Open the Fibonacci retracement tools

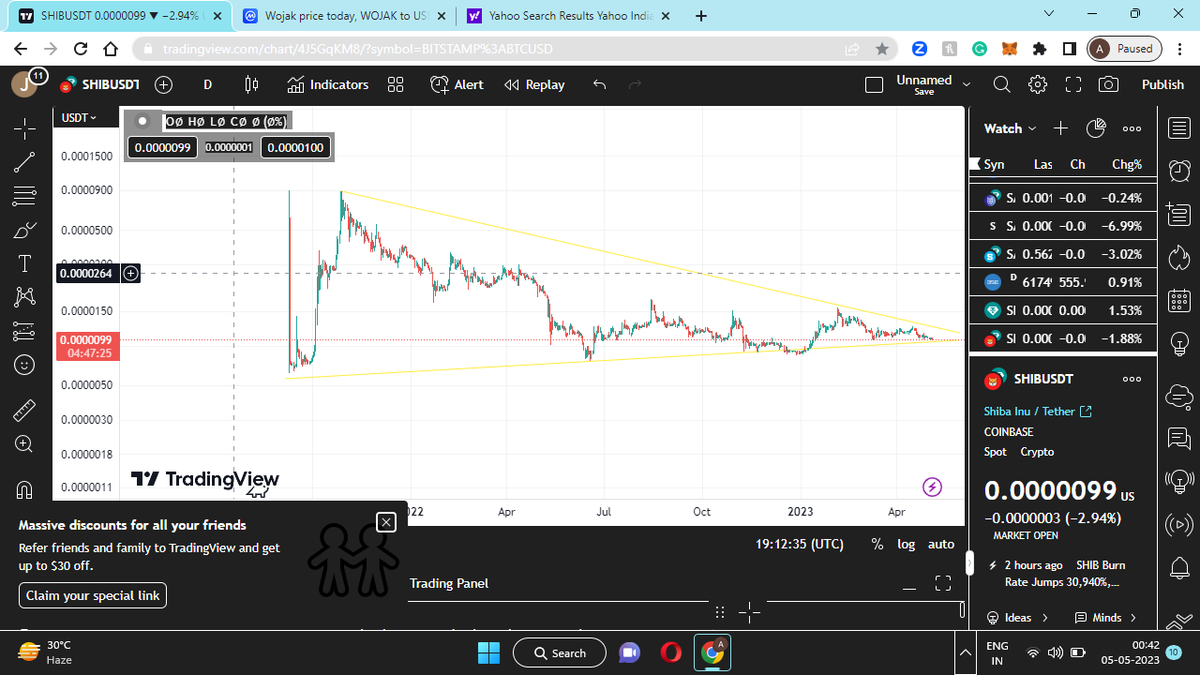tap(25, 195)
